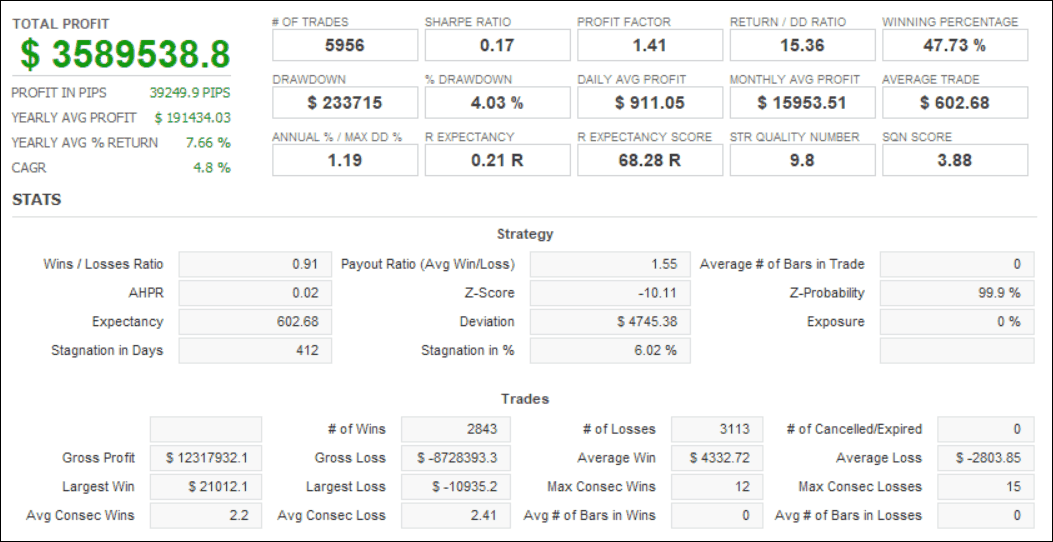Click the Yearly Avg Profit amount
The height and width of the screenshot is (542, 1053).
click(x=193, y=117)
